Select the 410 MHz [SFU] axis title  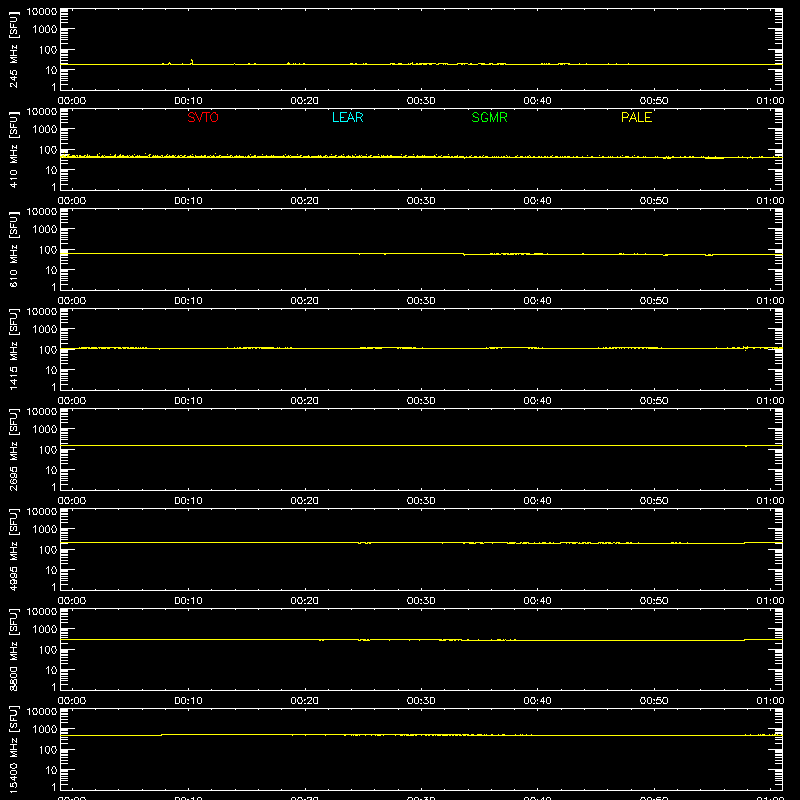click(x=13, y=150)
